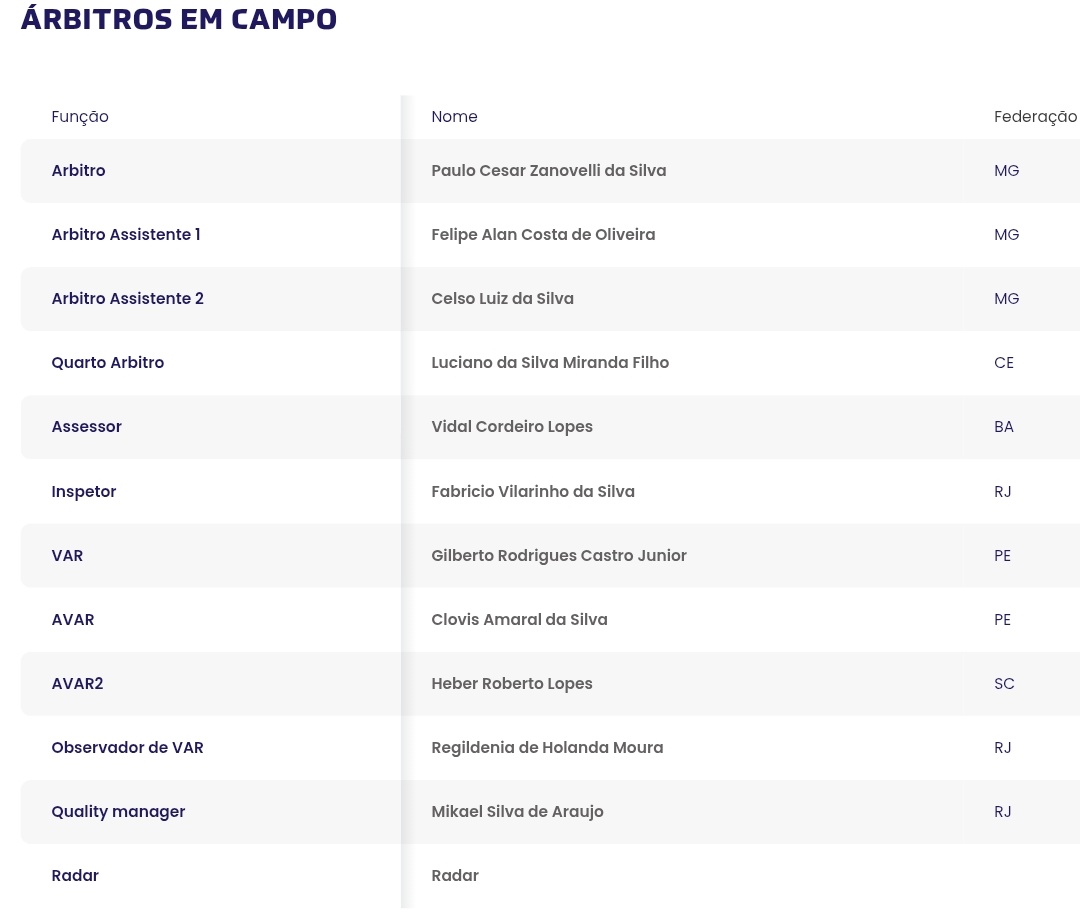Screen dimensions: 1080x919
Task: Select assessor Vidal Cordeiro Lopes
Action: [x=512, y=427]
